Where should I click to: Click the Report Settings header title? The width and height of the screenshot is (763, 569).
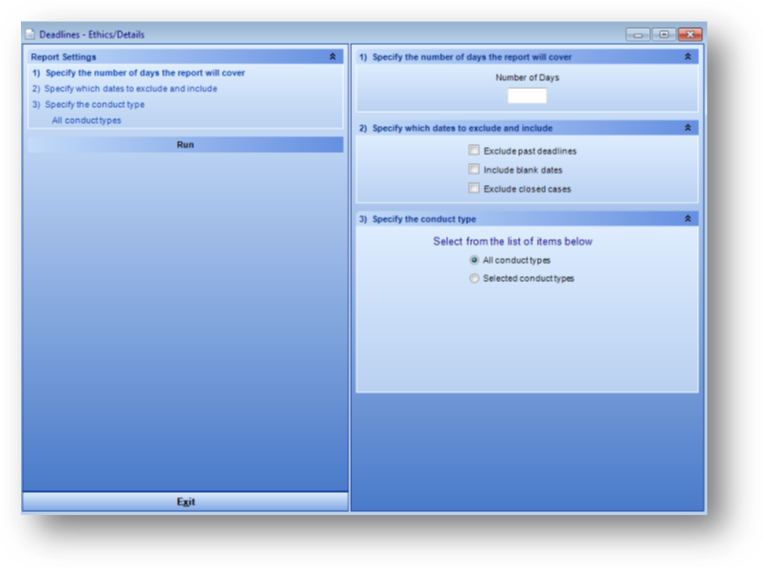click(x=63, y=57)
